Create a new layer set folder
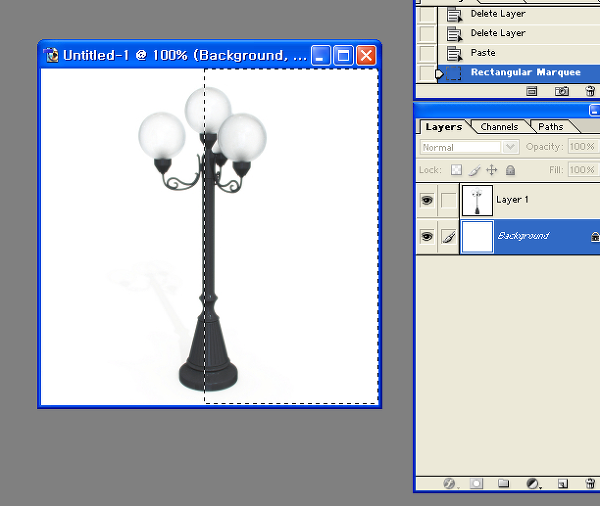 504,484
